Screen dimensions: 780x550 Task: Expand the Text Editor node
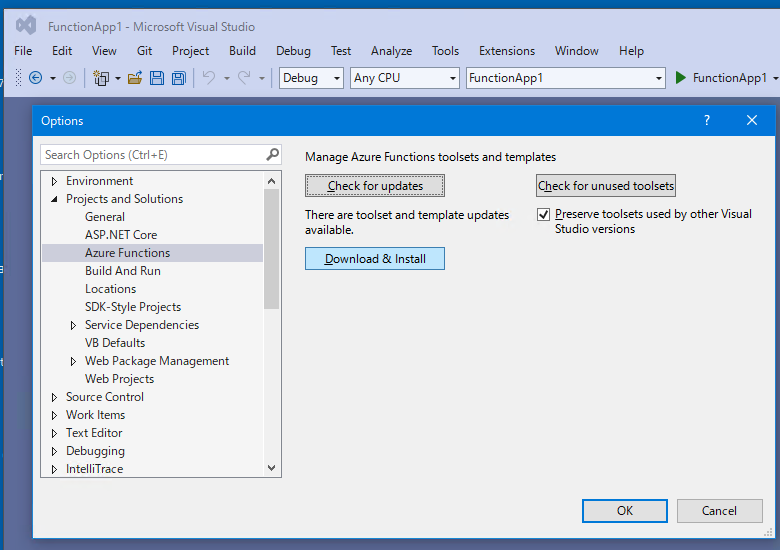(x=54, y=434)
